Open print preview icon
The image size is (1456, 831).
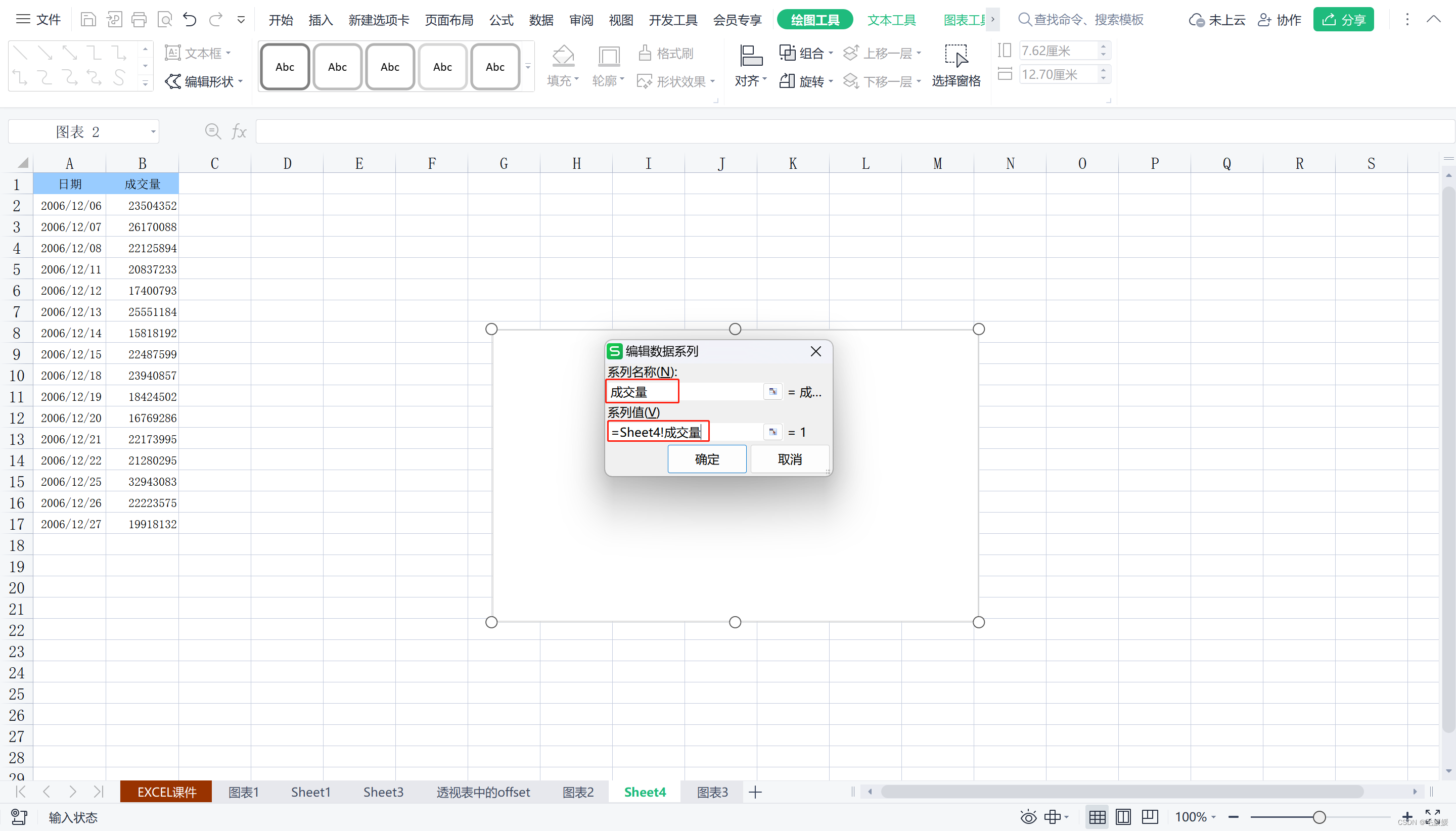point(165,20)
